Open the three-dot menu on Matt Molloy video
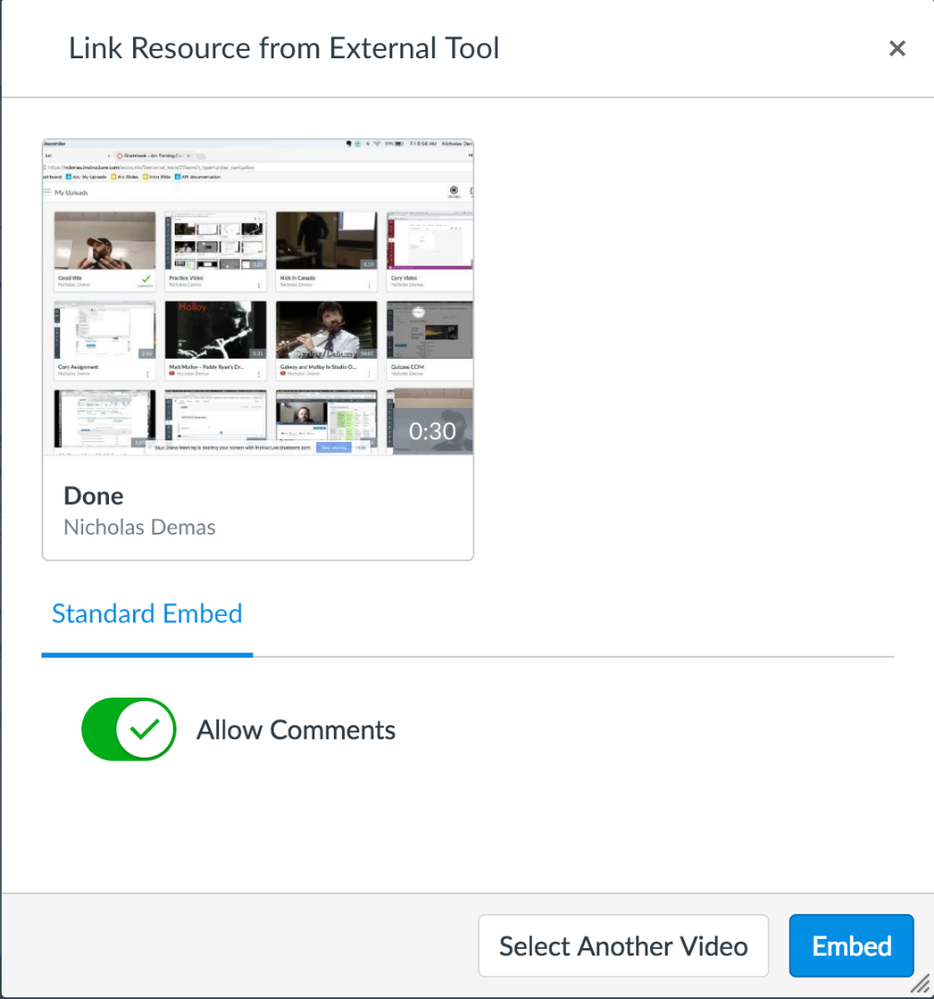934x999 pixels. pyautogui.click(x=259, y=374)
